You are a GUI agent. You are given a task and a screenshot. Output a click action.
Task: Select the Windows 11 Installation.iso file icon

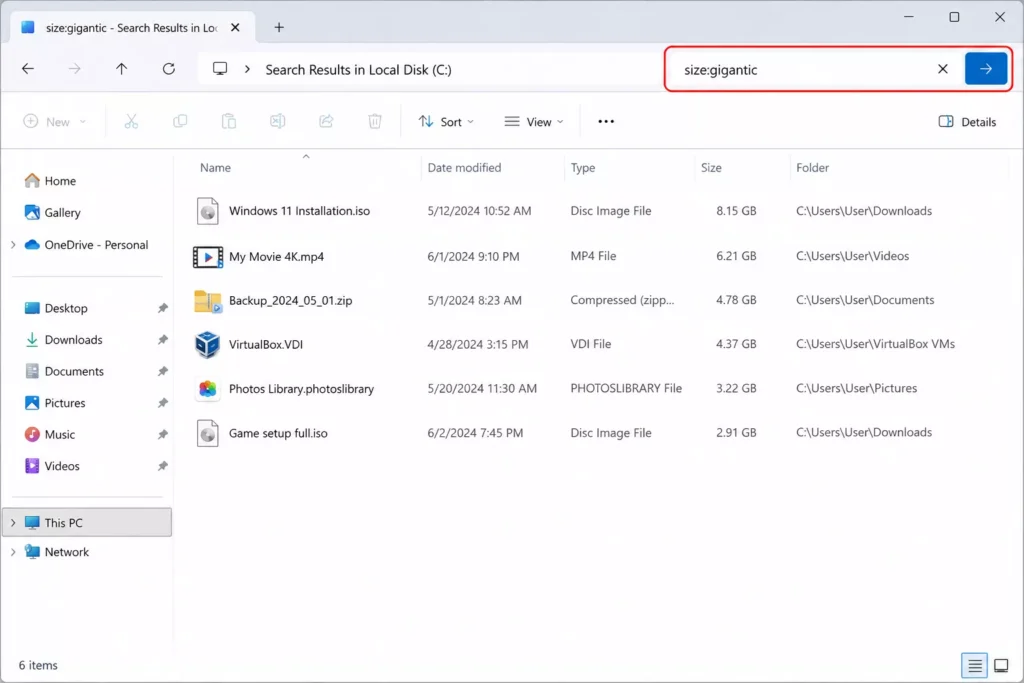point(208,211)
